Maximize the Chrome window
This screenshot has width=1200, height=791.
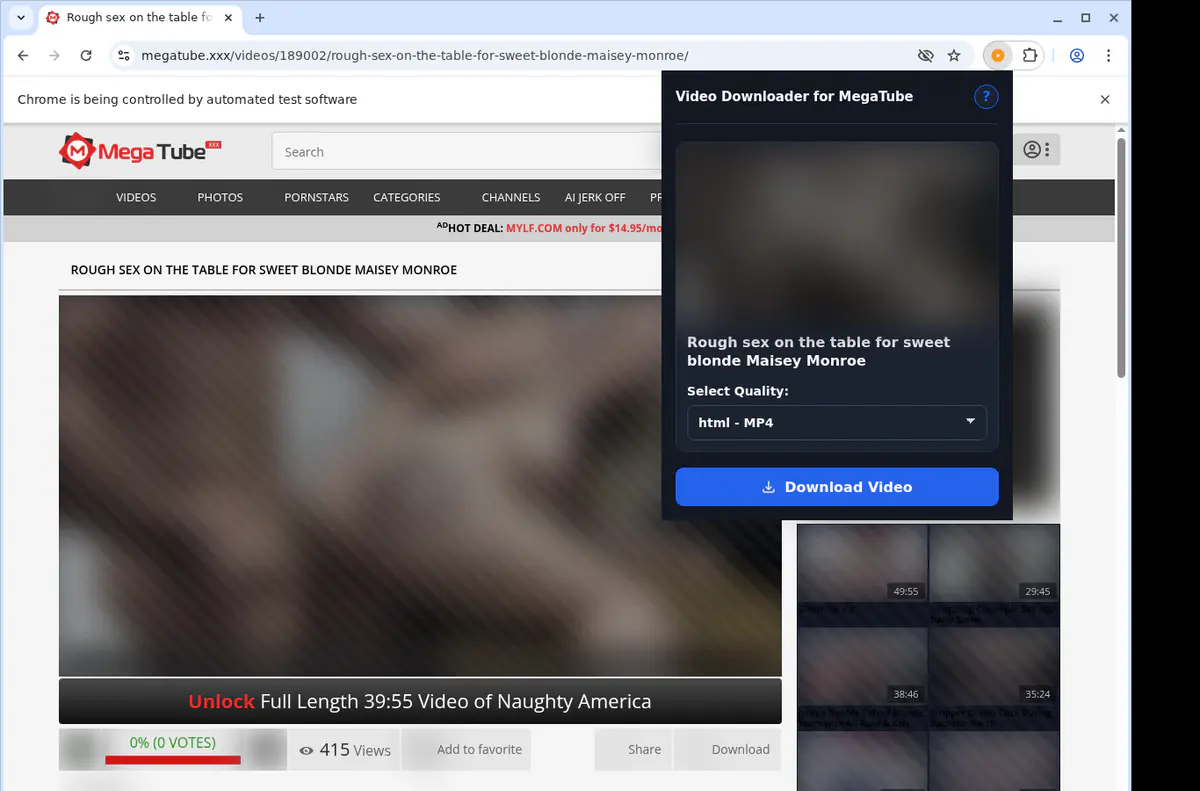(1086, 18)
